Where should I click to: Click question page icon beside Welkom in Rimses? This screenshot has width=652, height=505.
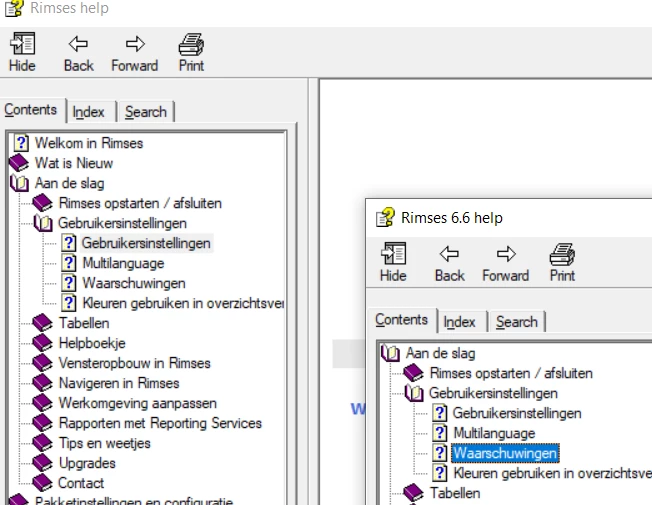(21, 143)
